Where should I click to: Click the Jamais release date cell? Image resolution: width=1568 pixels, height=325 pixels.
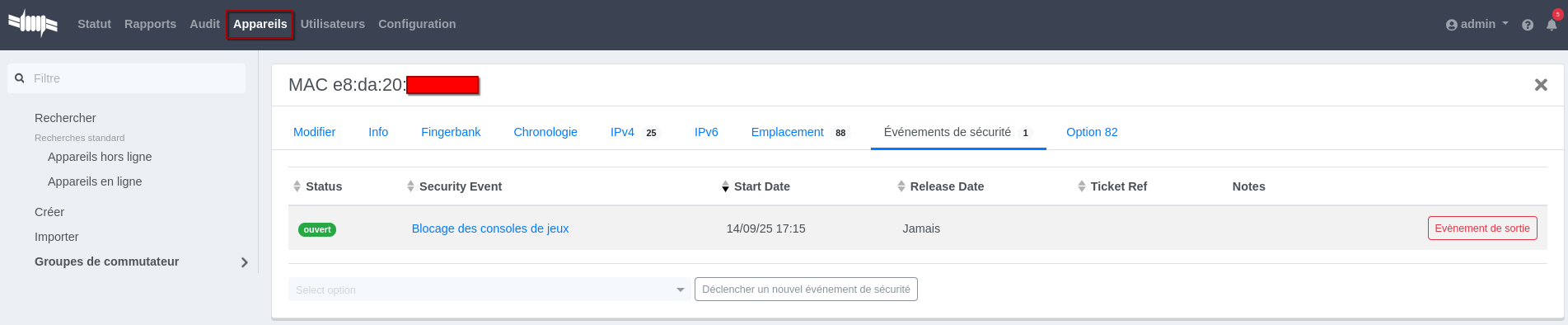point(921,228)
